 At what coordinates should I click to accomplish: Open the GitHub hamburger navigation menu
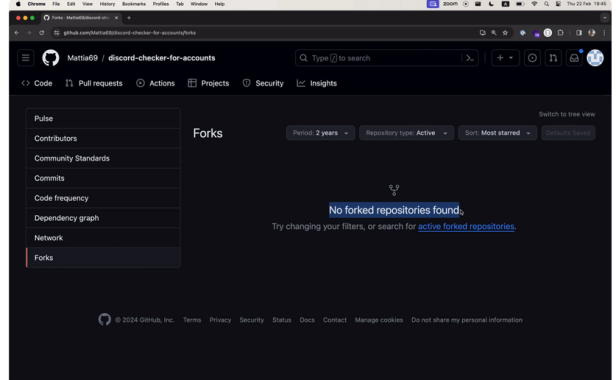coord(26,58)
